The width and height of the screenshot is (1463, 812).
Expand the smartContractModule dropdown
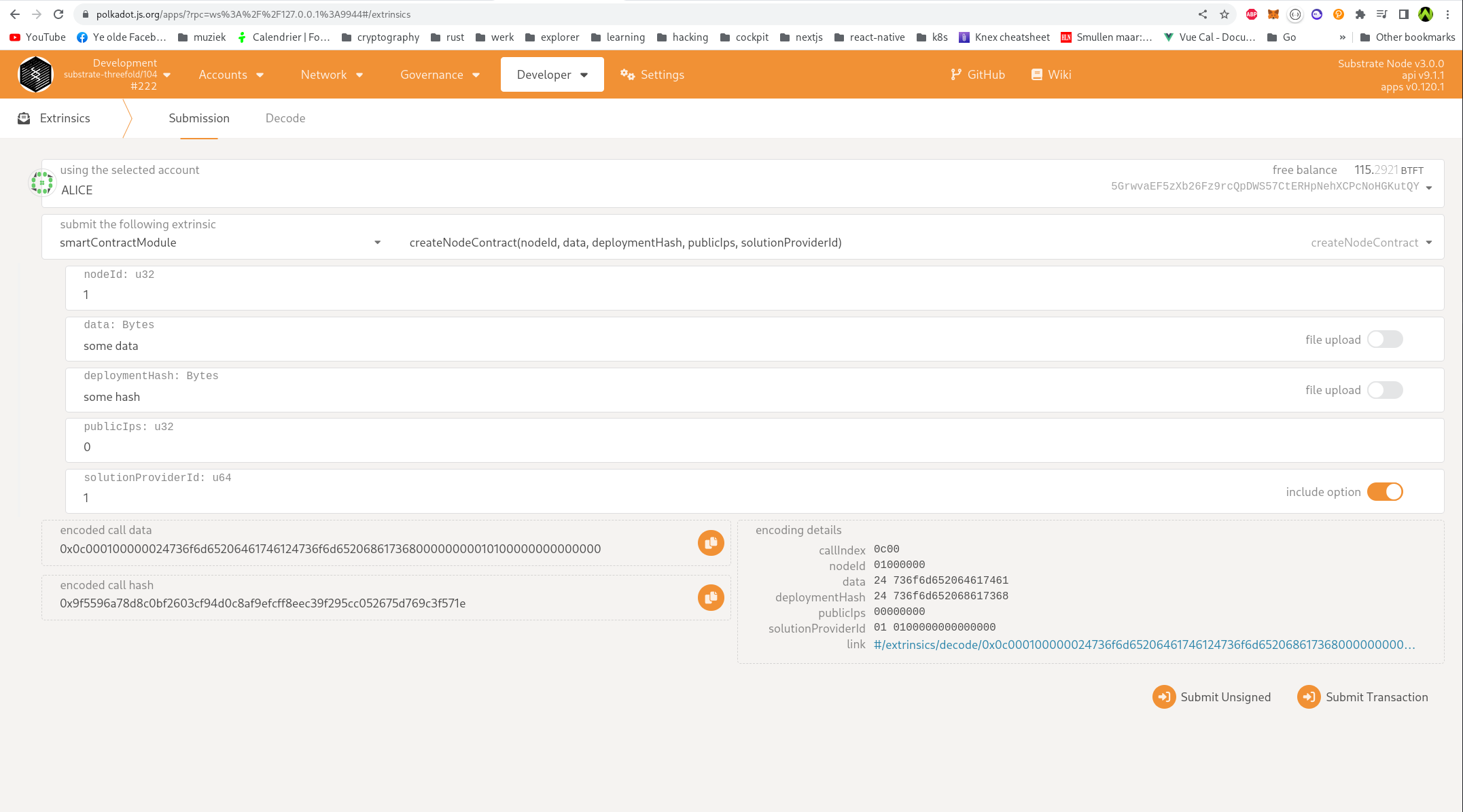point(377,243)
